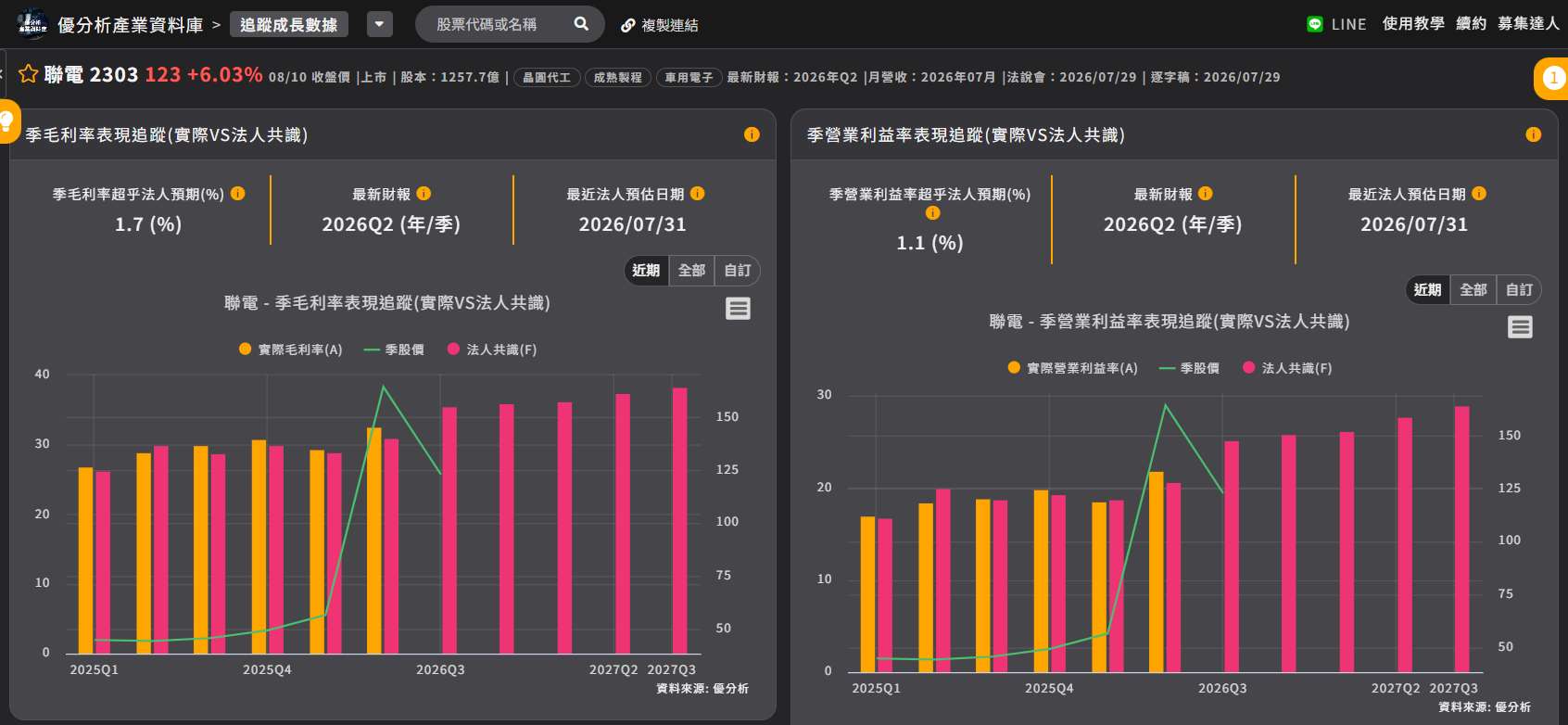Toggle the favorite star for 聯電 2303
1568x725 pixels.
pyautogui.click(x=29, y=74)
